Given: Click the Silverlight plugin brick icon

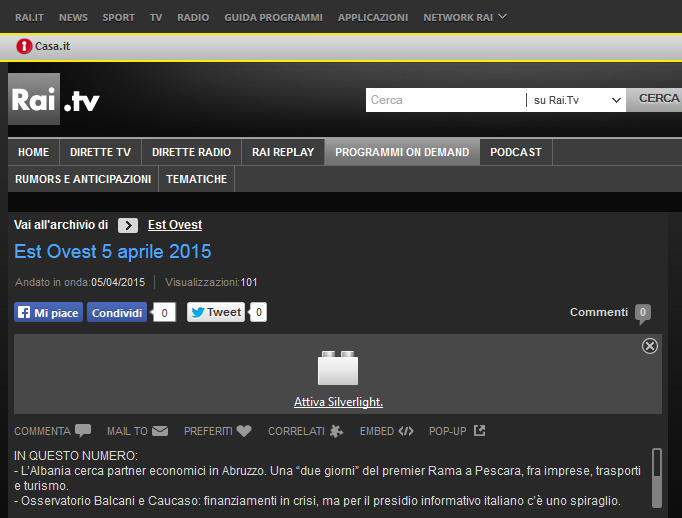Looking at the screenshot, I should [338, 368].
